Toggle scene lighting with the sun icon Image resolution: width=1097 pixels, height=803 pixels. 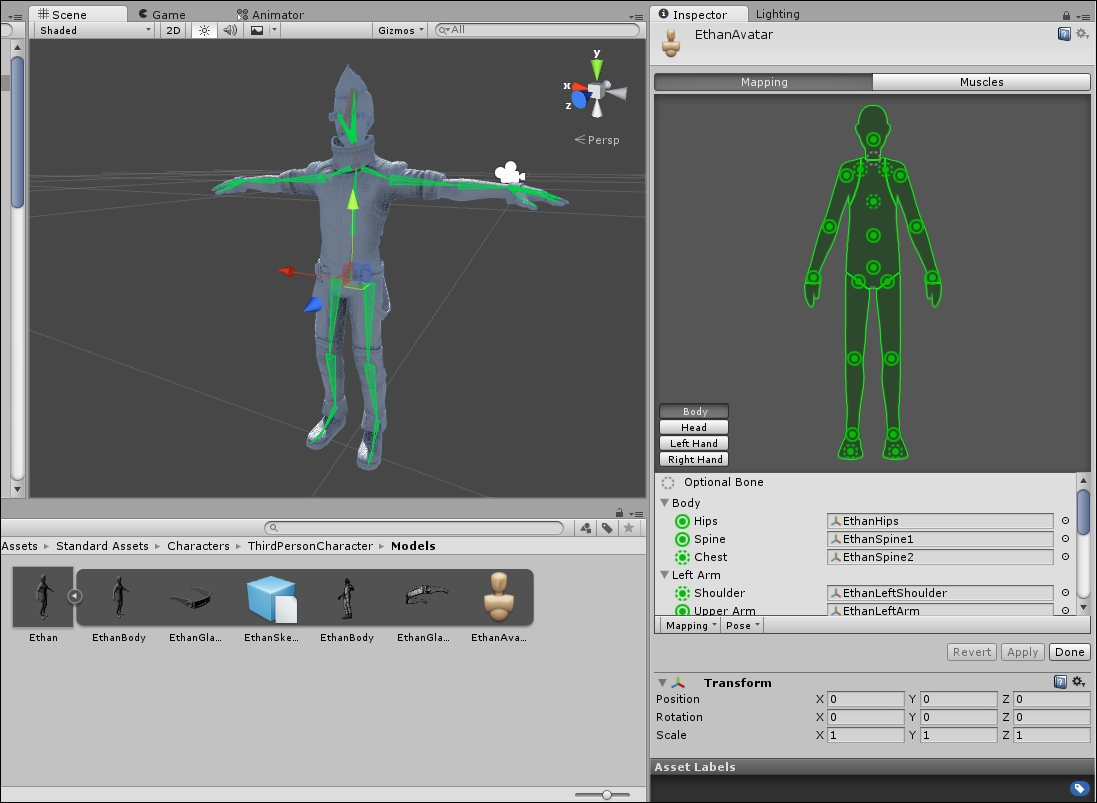(203, 30)
